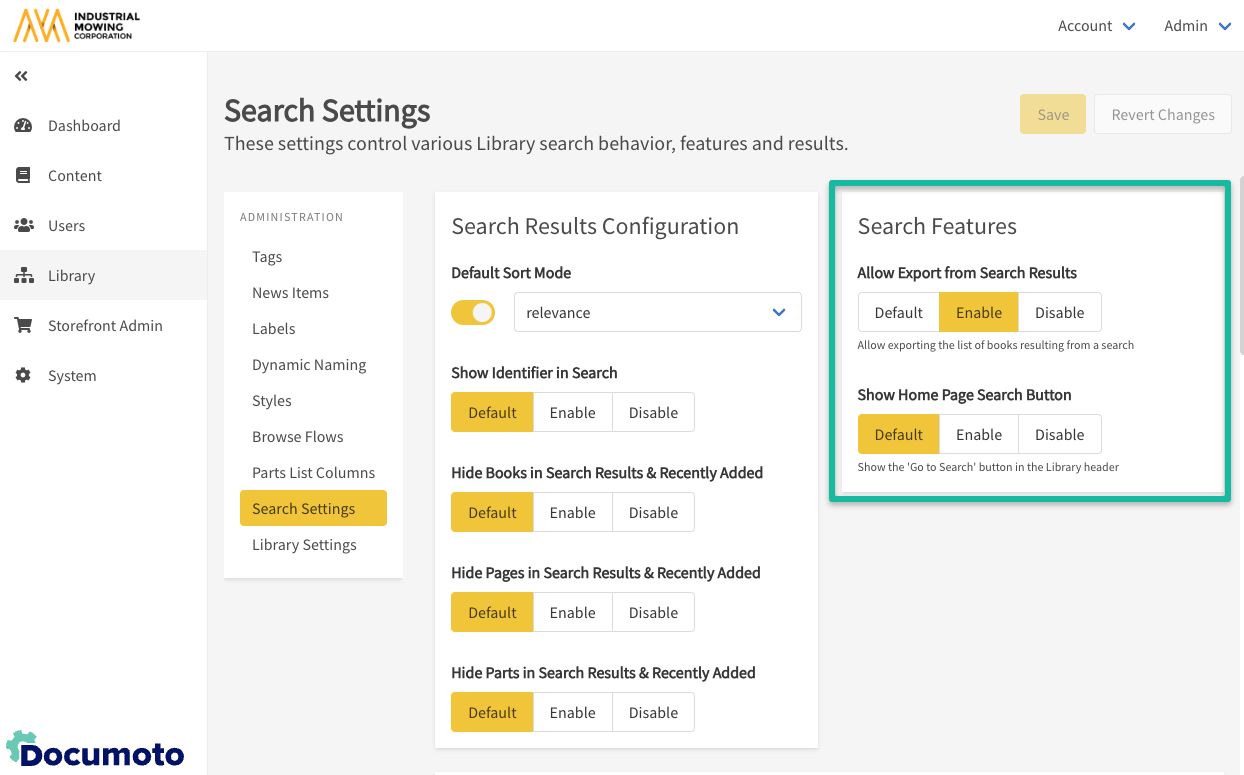Go to Library Settings page
1244x775 pixels.
[x=304, y=545]
